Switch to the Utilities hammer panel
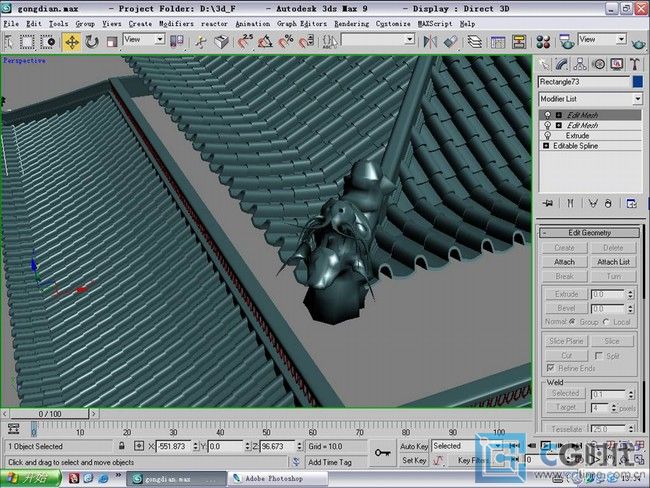Screen dimensions: 650x488 635,64
